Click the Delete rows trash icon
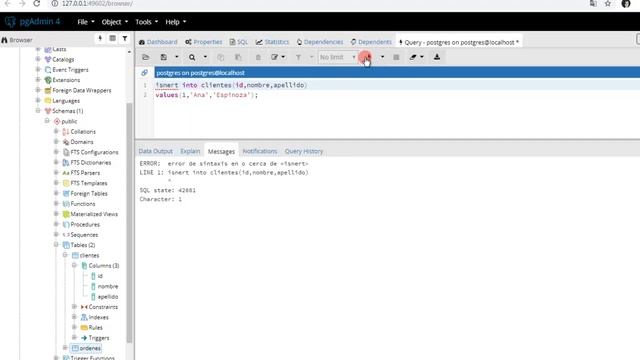The width and height of the screenshot is (640, 360). [x=258, y=57]
